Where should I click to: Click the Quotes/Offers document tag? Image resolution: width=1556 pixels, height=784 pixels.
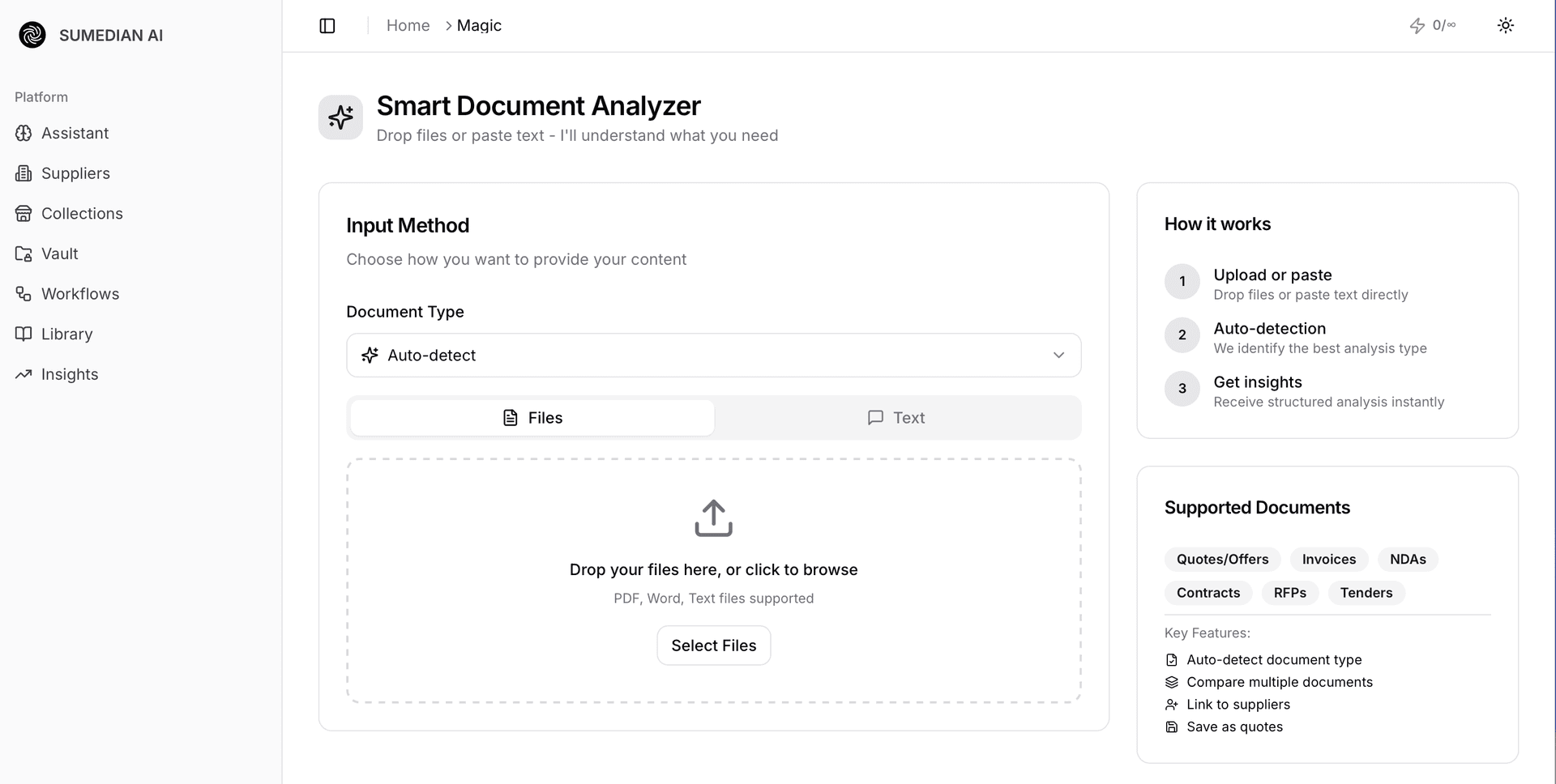pyautogui.click(x=1222, y=560)
